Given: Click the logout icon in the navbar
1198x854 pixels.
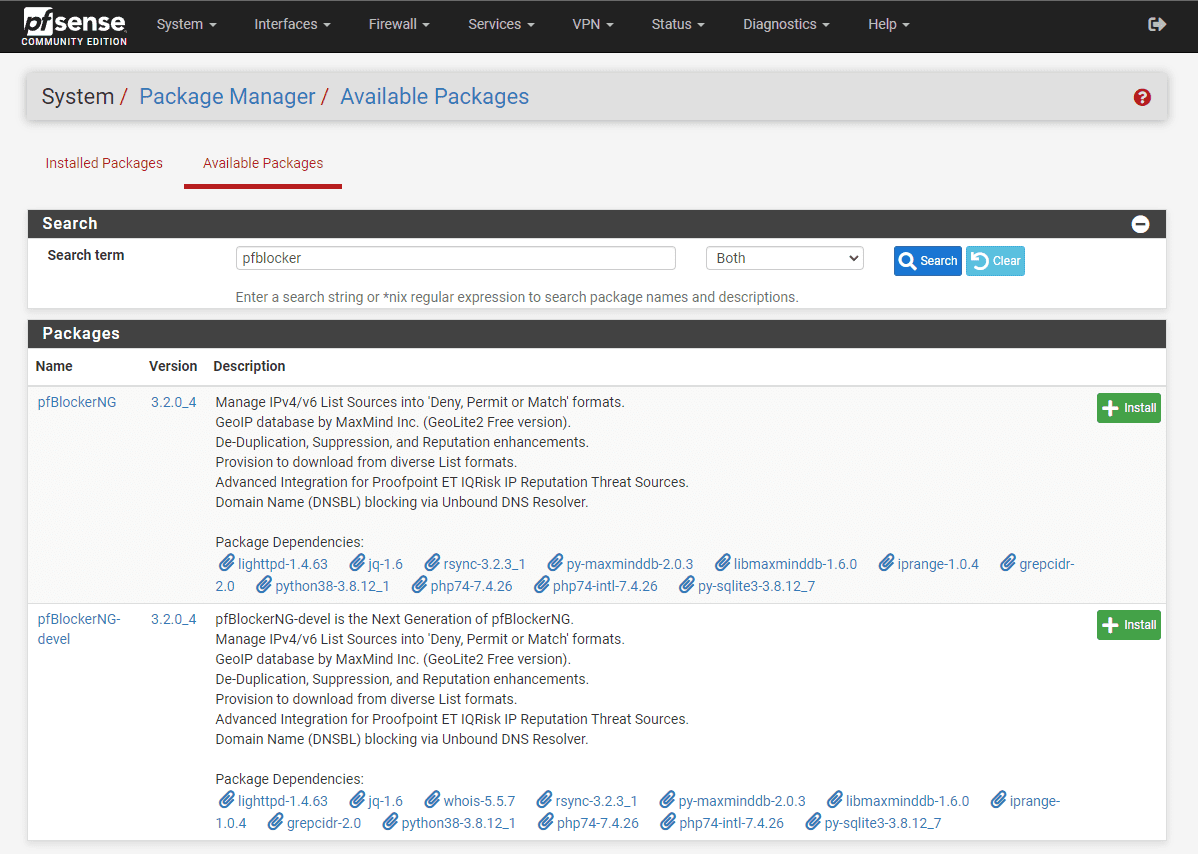Looking at the screenshot, I should tap(1157, 24).
